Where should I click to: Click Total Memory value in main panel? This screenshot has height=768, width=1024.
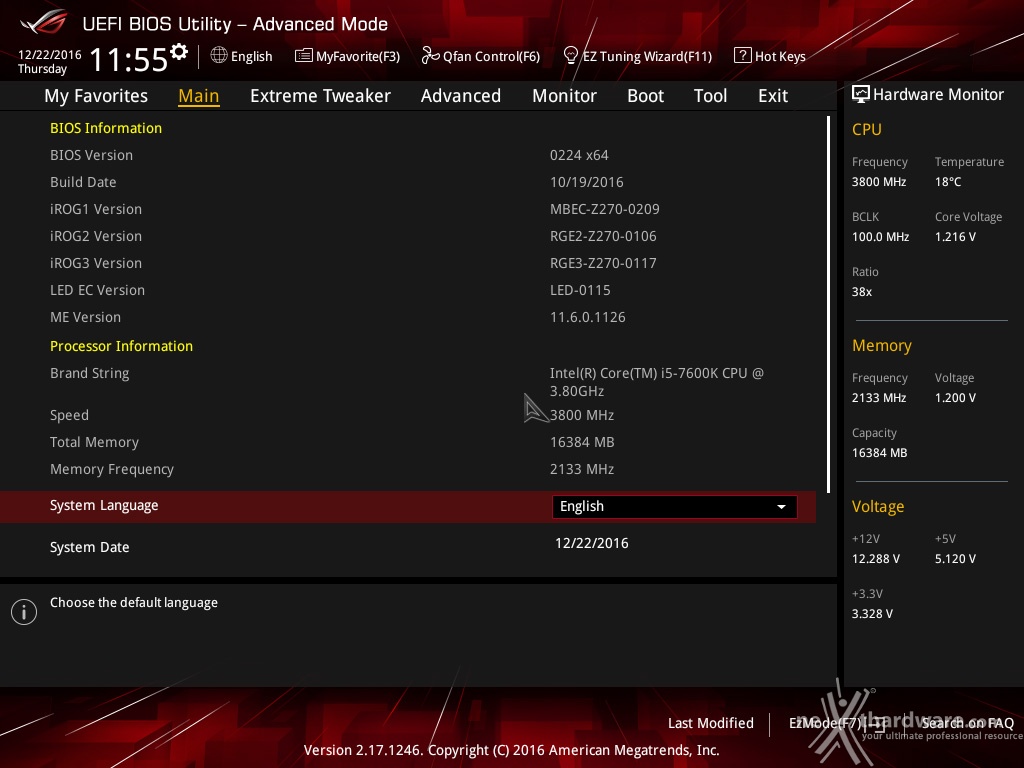(582, 442)
